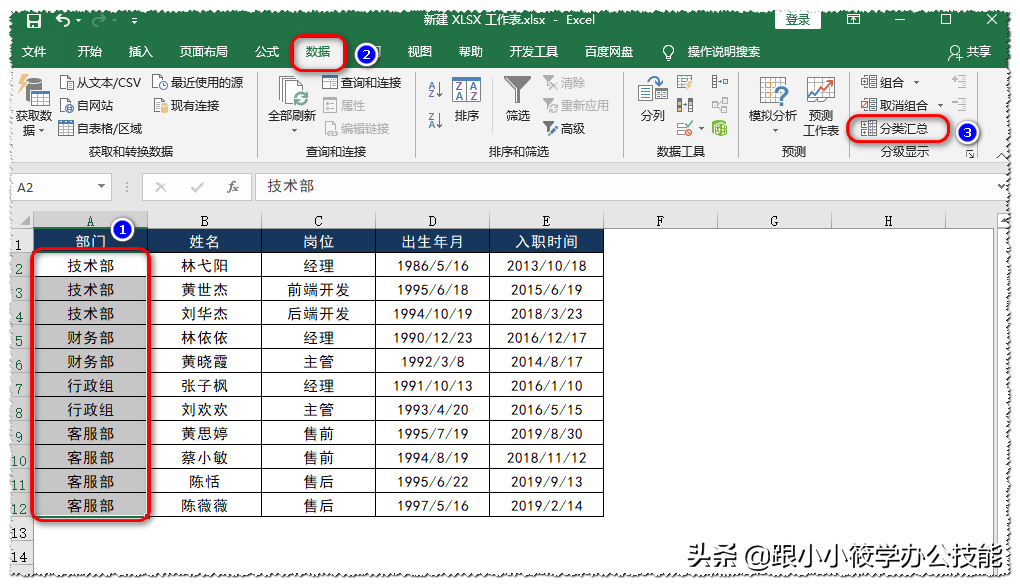
Task: Click 最近使用的源 icon
Action: [159, 83]
